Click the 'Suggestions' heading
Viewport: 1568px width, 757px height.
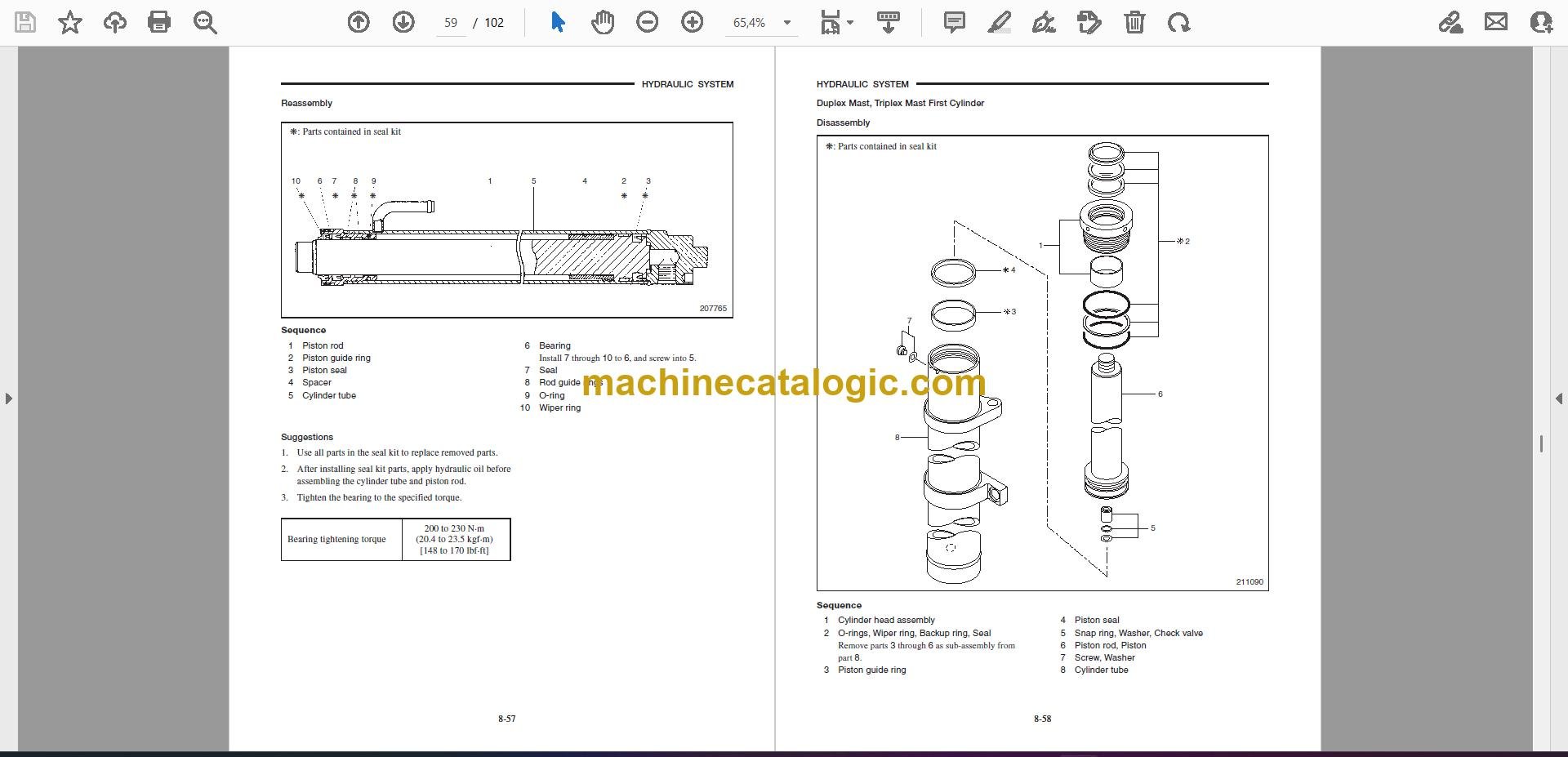pos(307,437)
